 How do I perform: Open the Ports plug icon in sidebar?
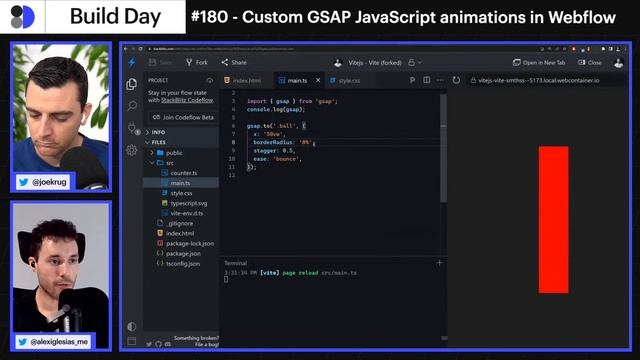(x=132, y=128)
